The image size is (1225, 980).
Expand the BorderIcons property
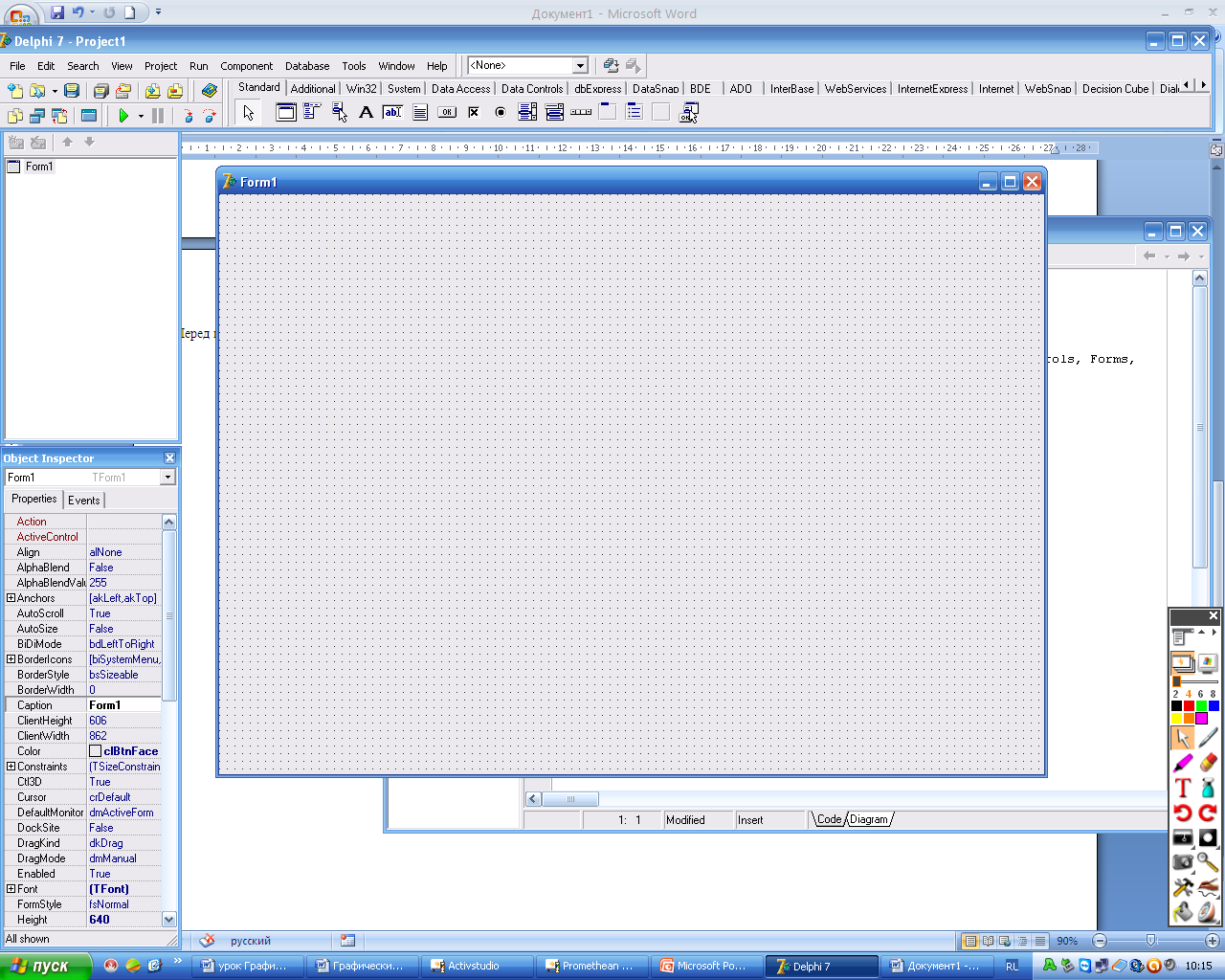[x=11, y=659]
